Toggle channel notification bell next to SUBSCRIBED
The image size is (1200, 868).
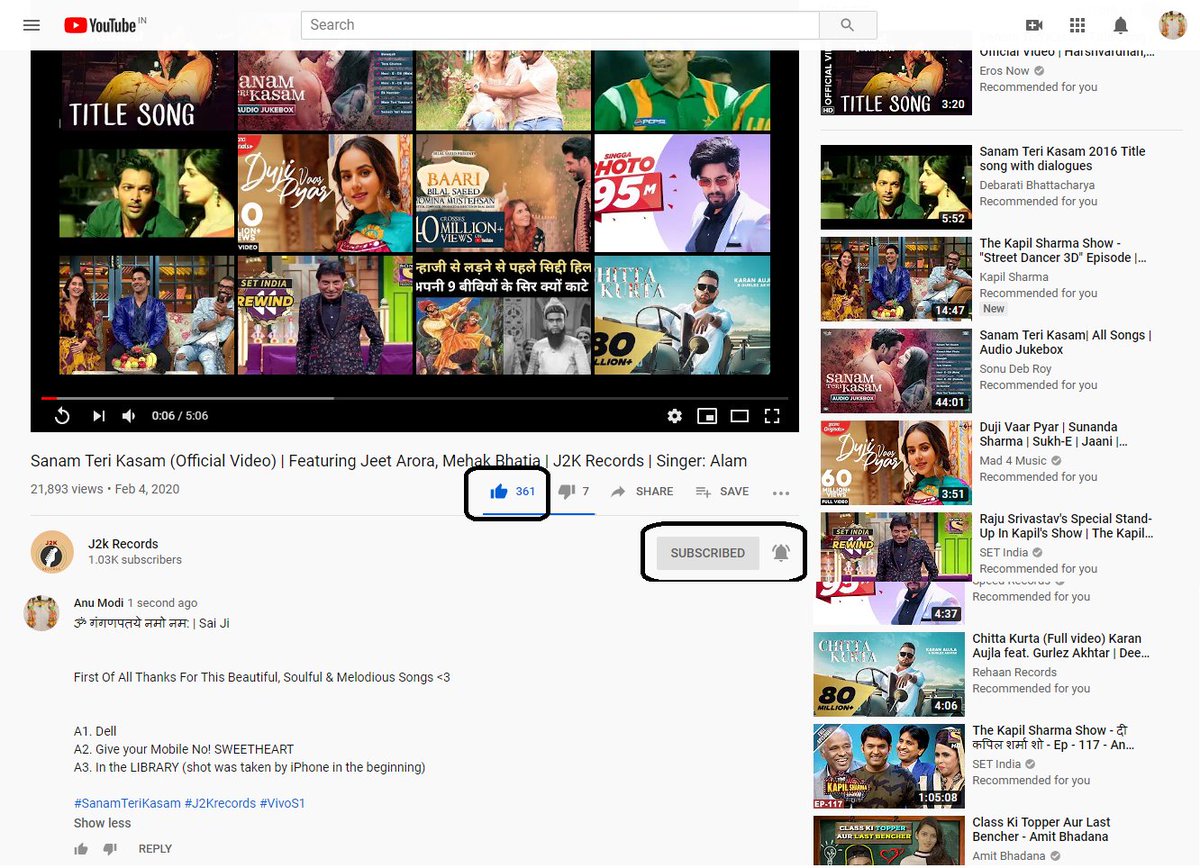(781, 552)
